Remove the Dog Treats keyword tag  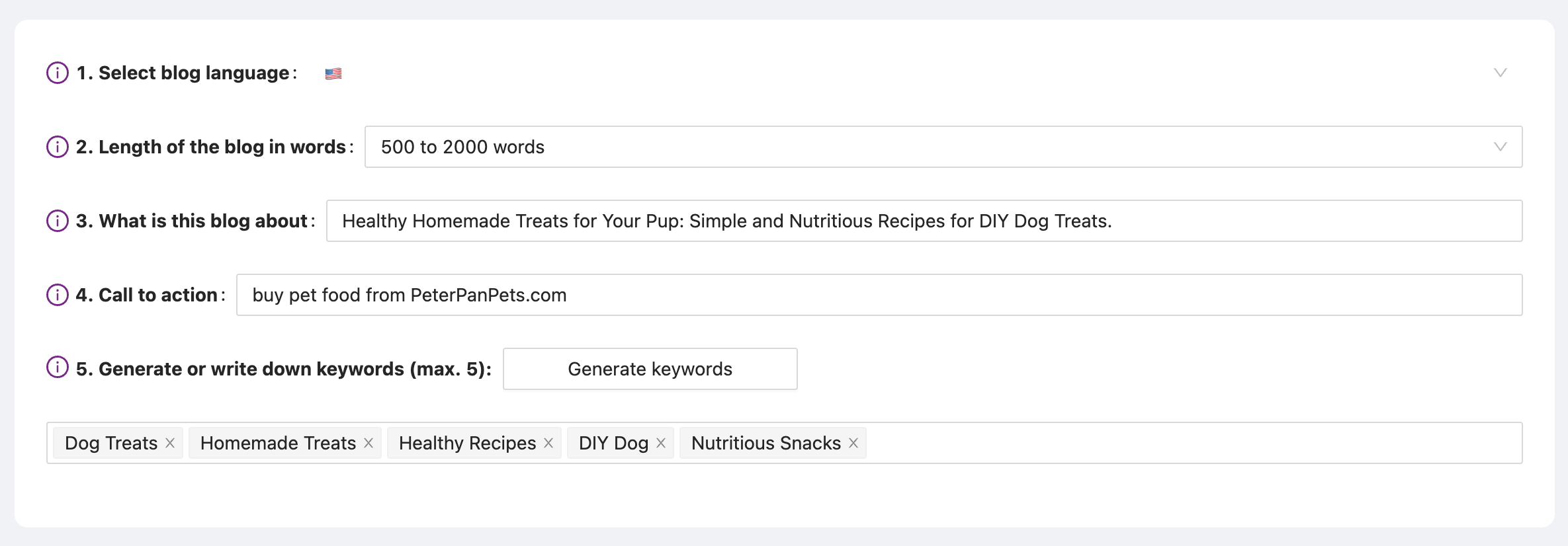click(170, 443)
